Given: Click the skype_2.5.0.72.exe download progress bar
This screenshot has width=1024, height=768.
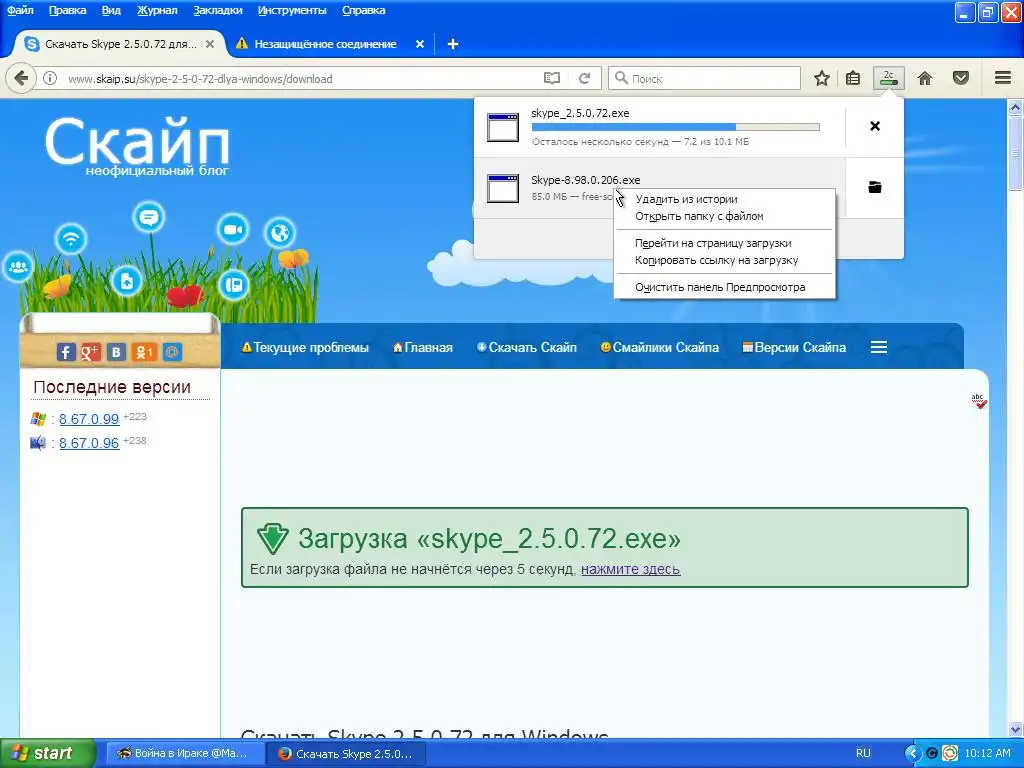Looking at the screenshot, I should tap(675, 127).
